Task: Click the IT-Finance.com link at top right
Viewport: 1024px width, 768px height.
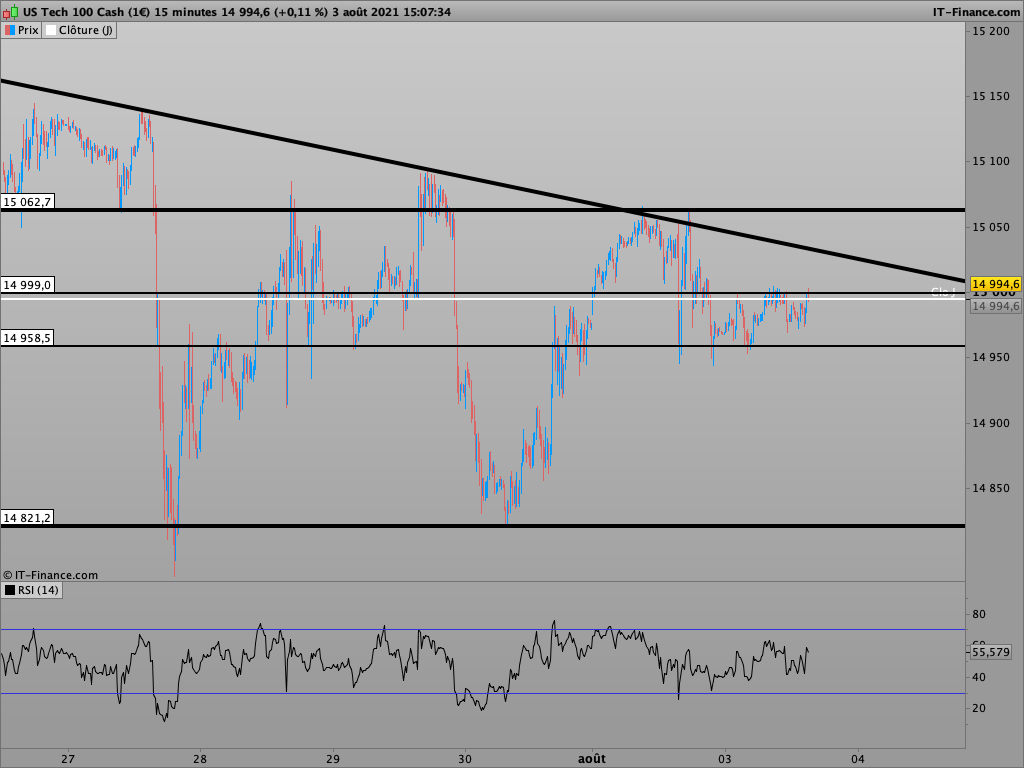Action: tap(976, 12)
